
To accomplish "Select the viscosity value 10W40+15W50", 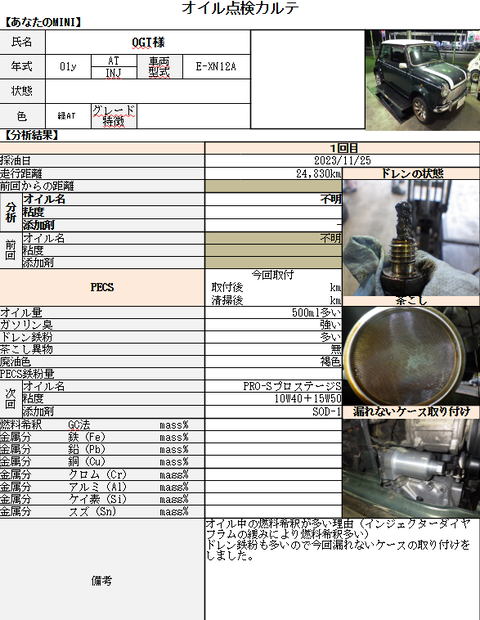I will point(274,399).
